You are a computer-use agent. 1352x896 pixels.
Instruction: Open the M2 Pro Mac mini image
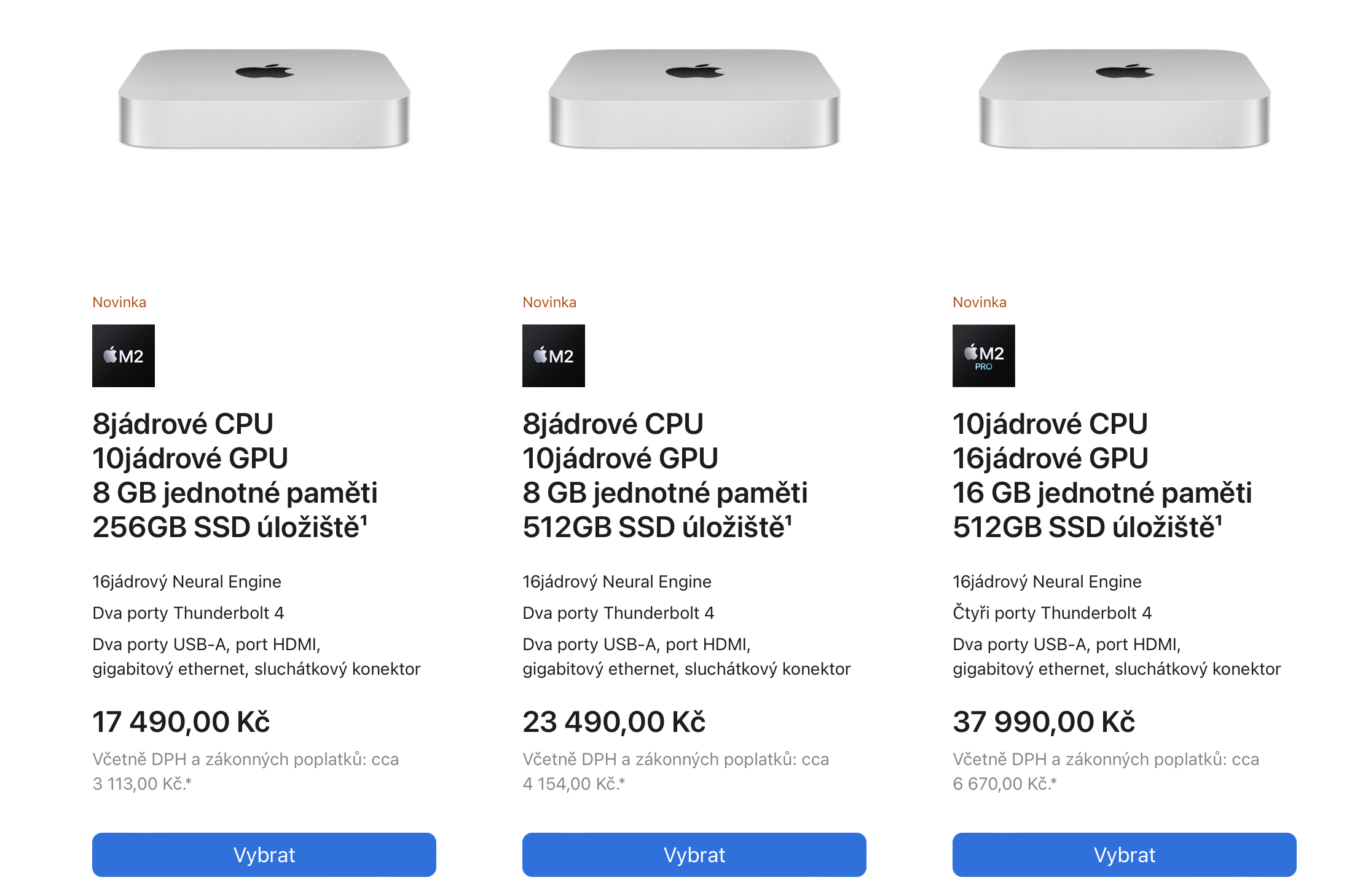1125,98
